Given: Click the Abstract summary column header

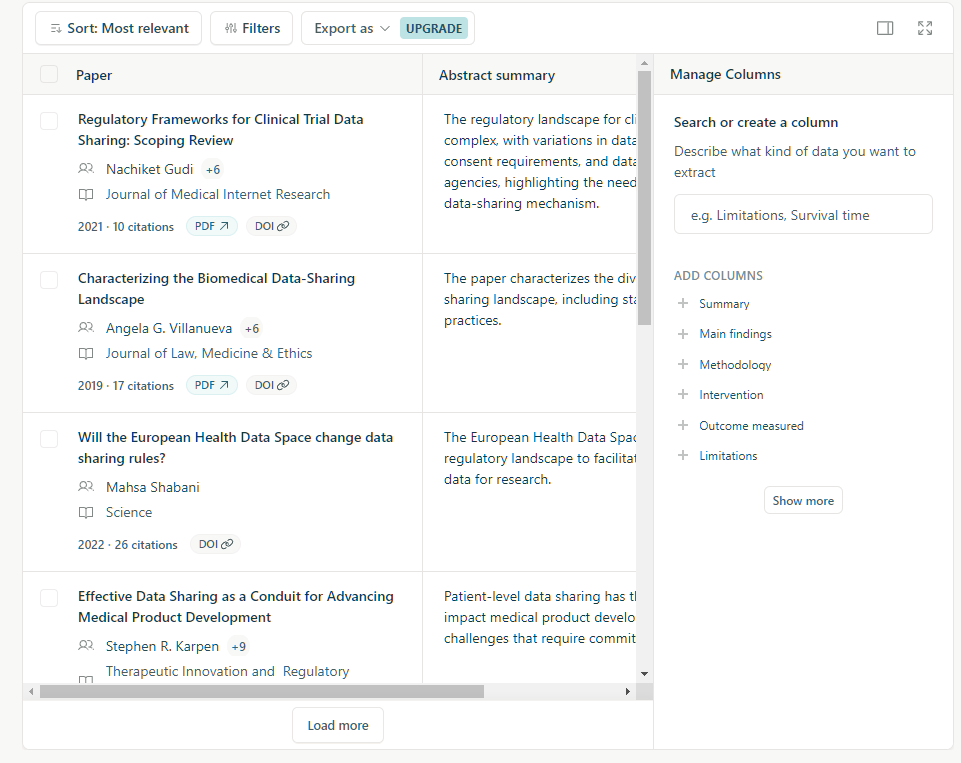Looking at the screenshot, I should [496, 75].
